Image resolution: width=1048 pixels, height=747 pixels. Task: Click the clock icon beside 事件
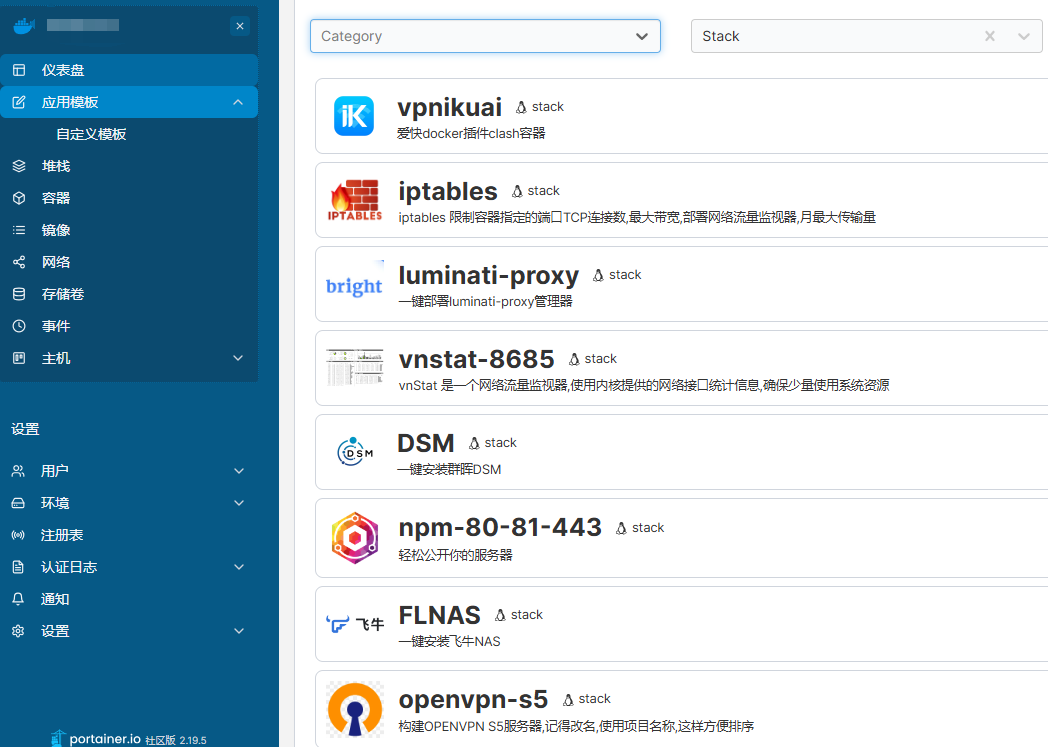[19, 327]
